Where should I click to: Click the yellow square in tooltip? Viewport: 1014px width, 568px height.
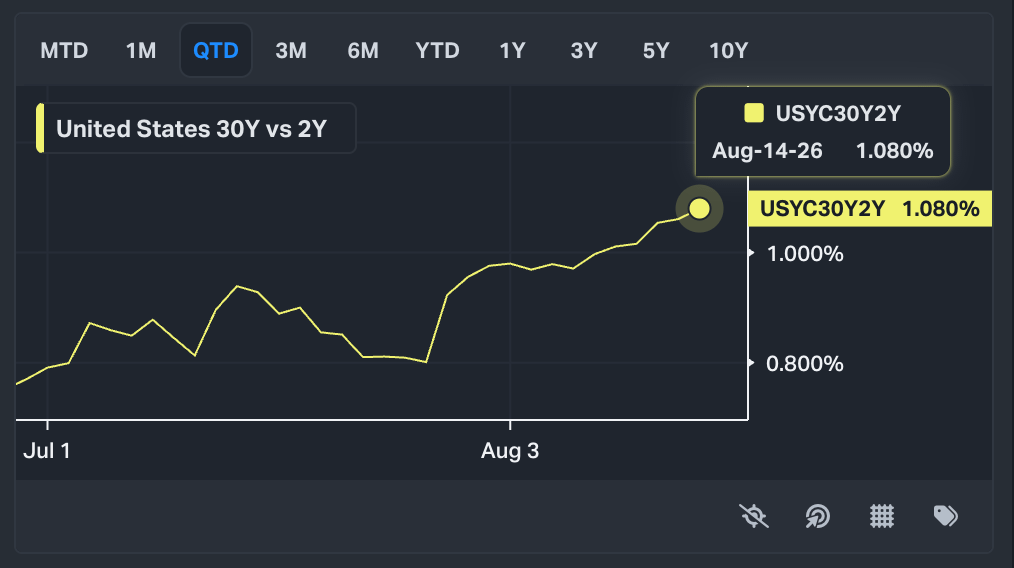click(754, 113)
